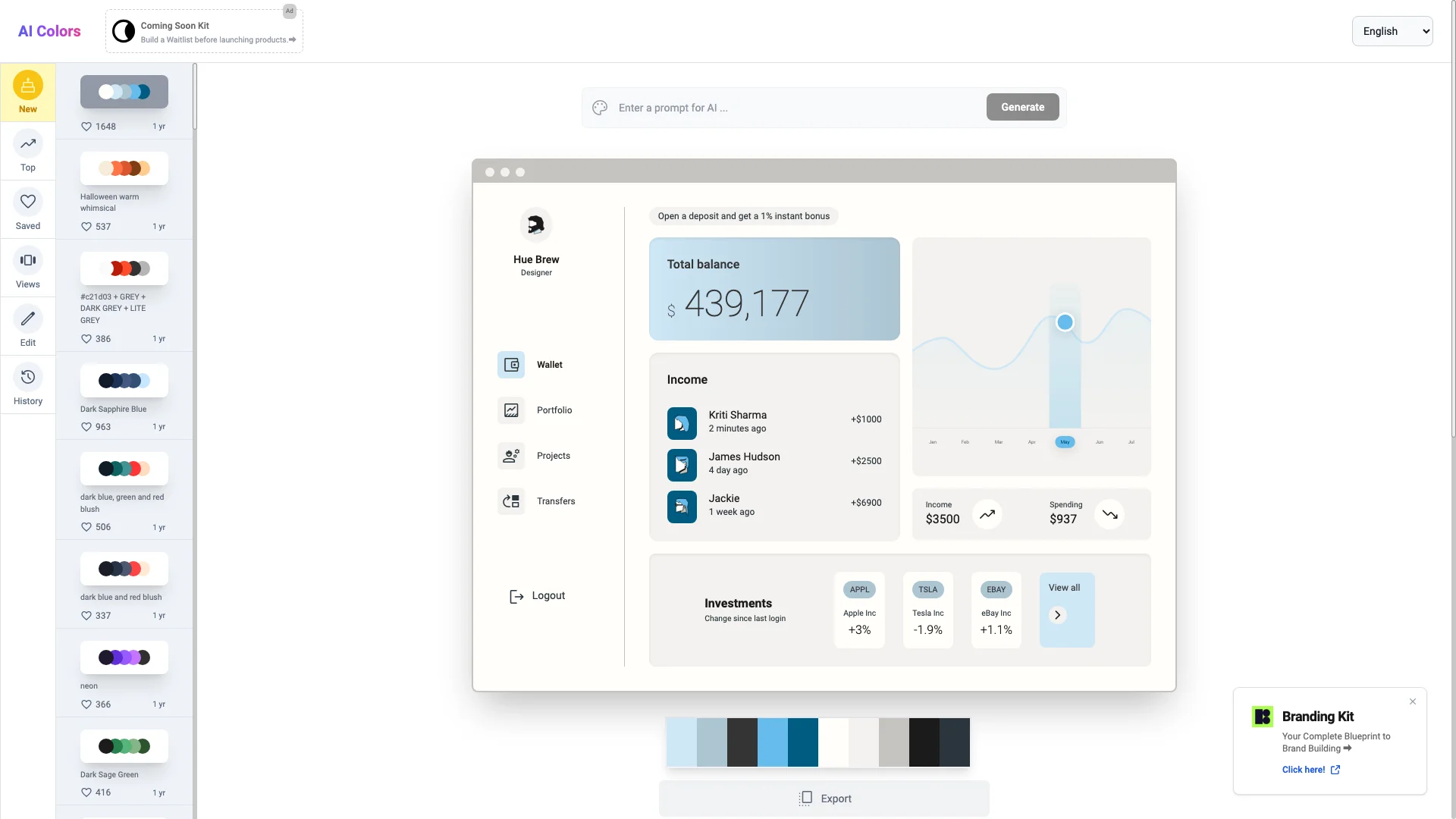Click the Export button at bottom

click(824, 798)
